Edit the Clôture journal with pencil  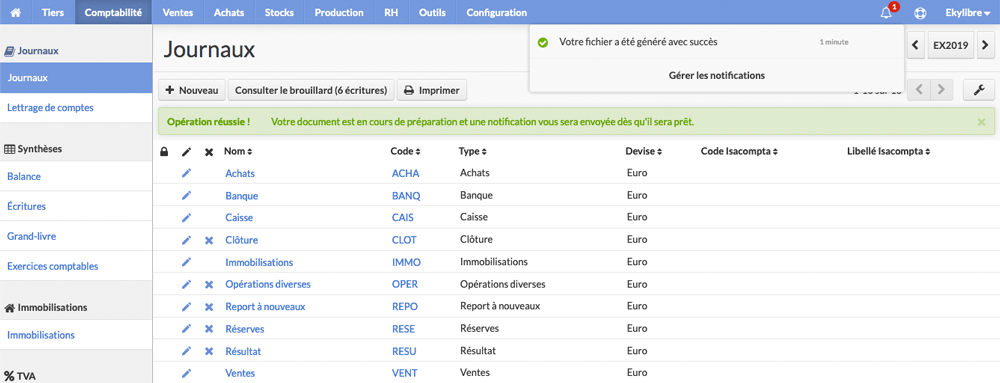(186, 240)
